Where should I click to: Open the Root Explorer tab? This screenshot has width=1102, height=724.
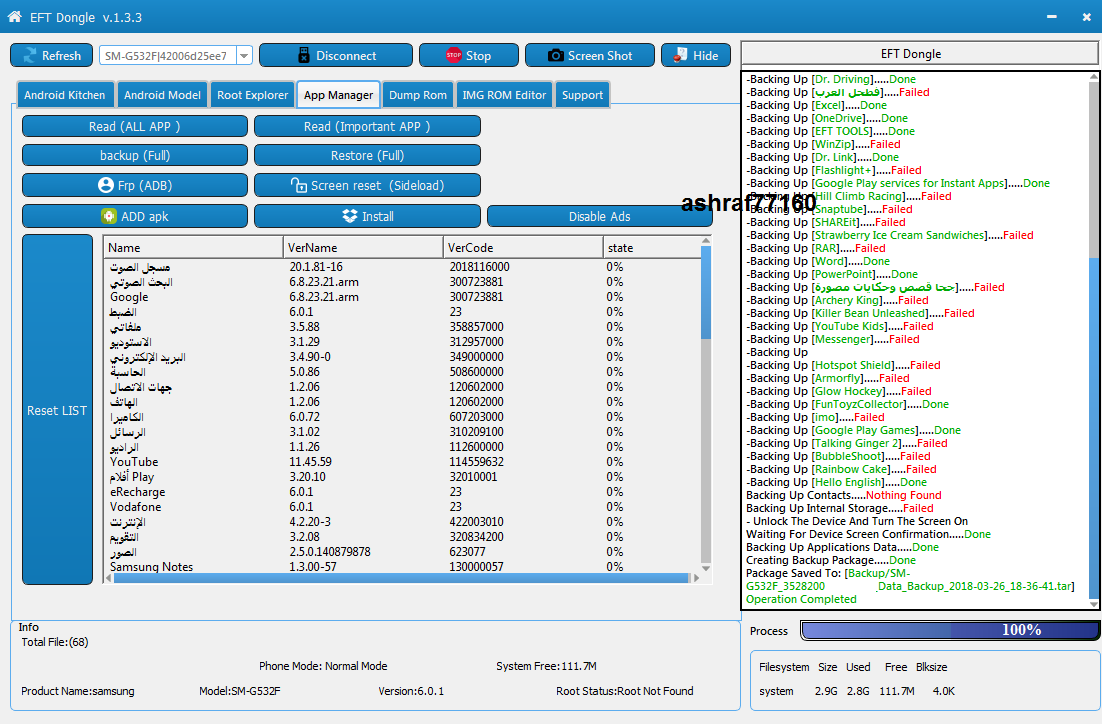coord(252,95)
